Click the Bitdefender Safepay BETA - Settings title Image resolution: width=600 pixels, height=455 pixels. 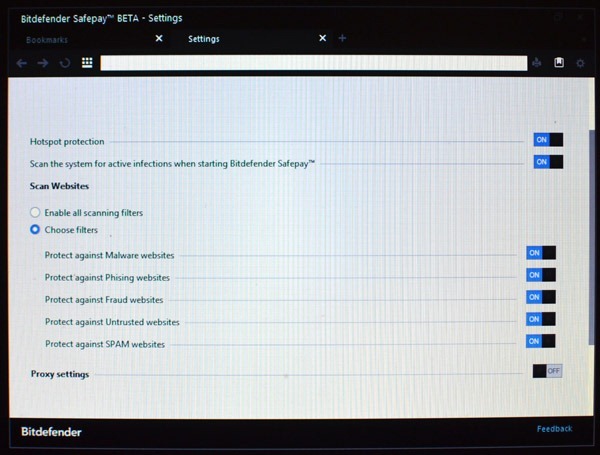[101, 18]
